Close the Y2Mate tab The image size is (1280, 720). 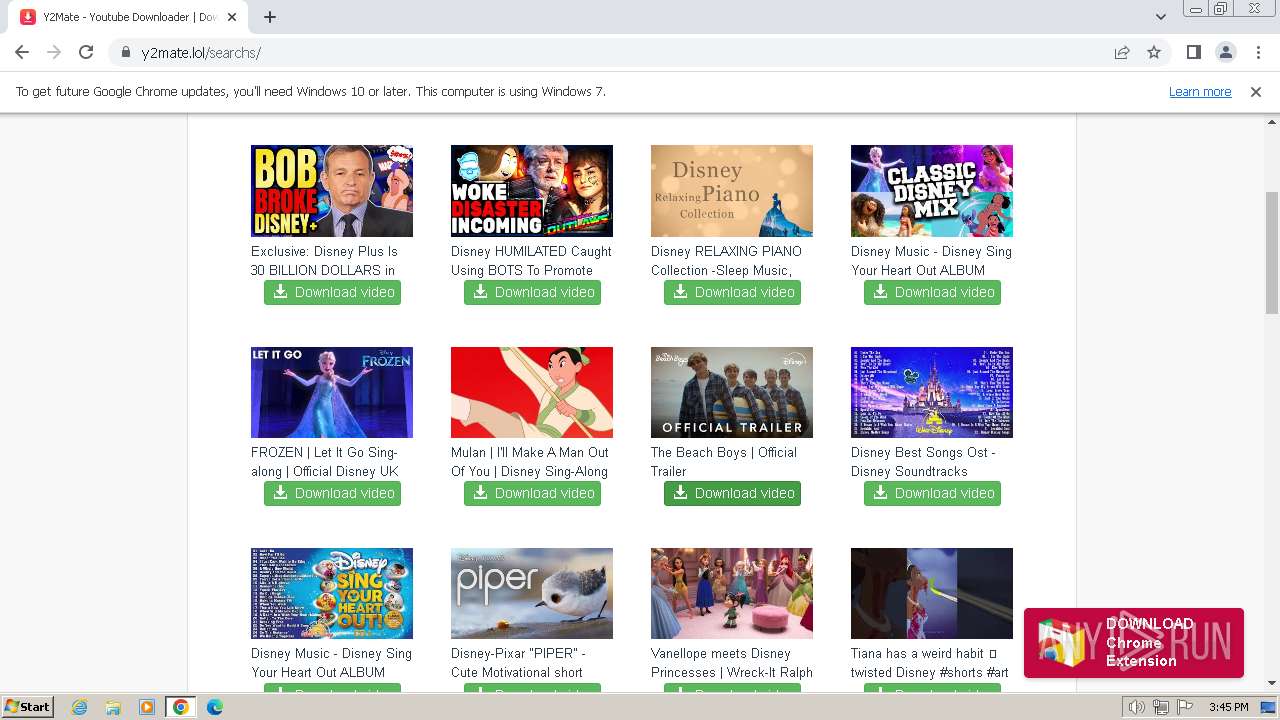pos(233,17)
